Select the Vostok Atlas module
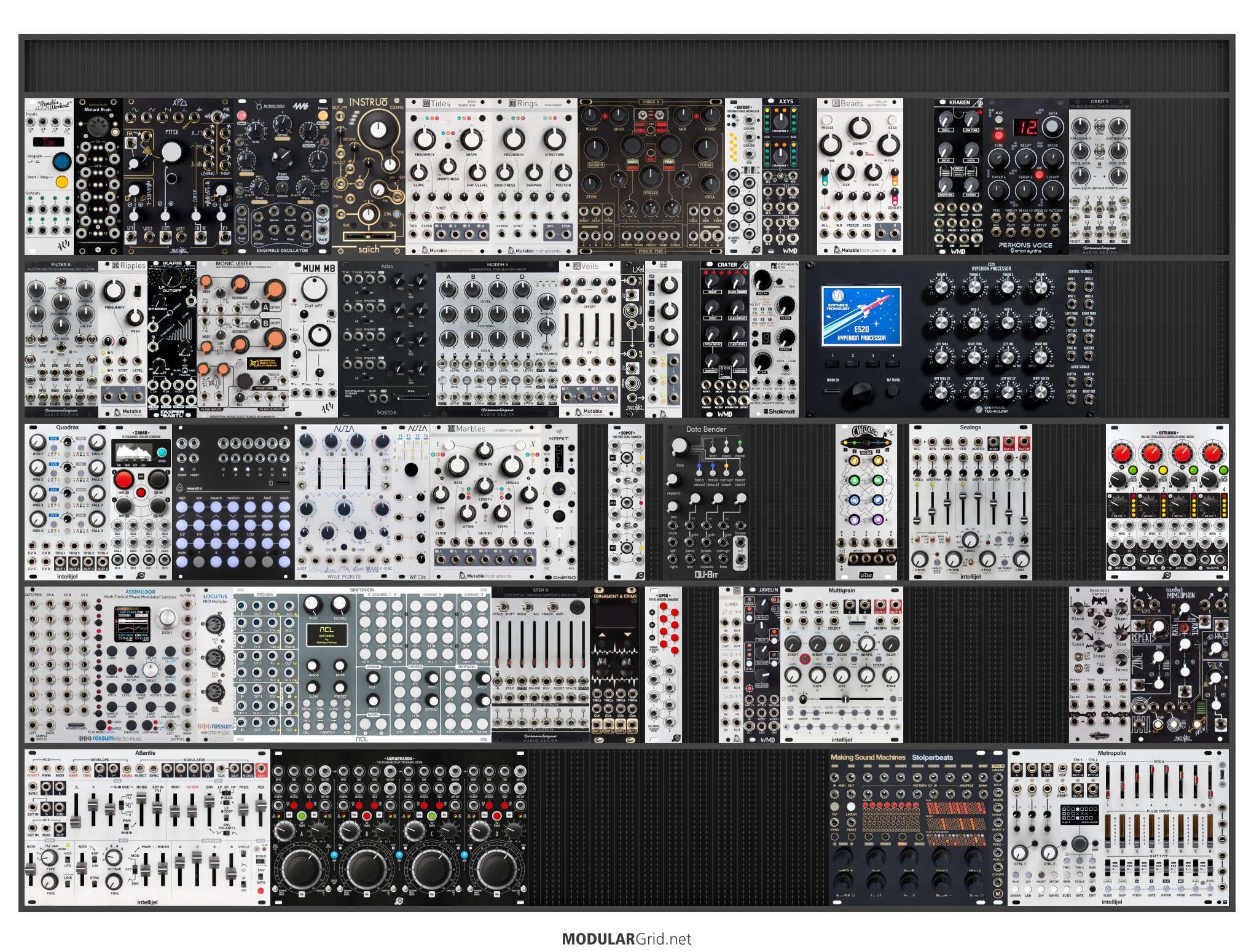 pyautogui.click(x=387, y=339)
